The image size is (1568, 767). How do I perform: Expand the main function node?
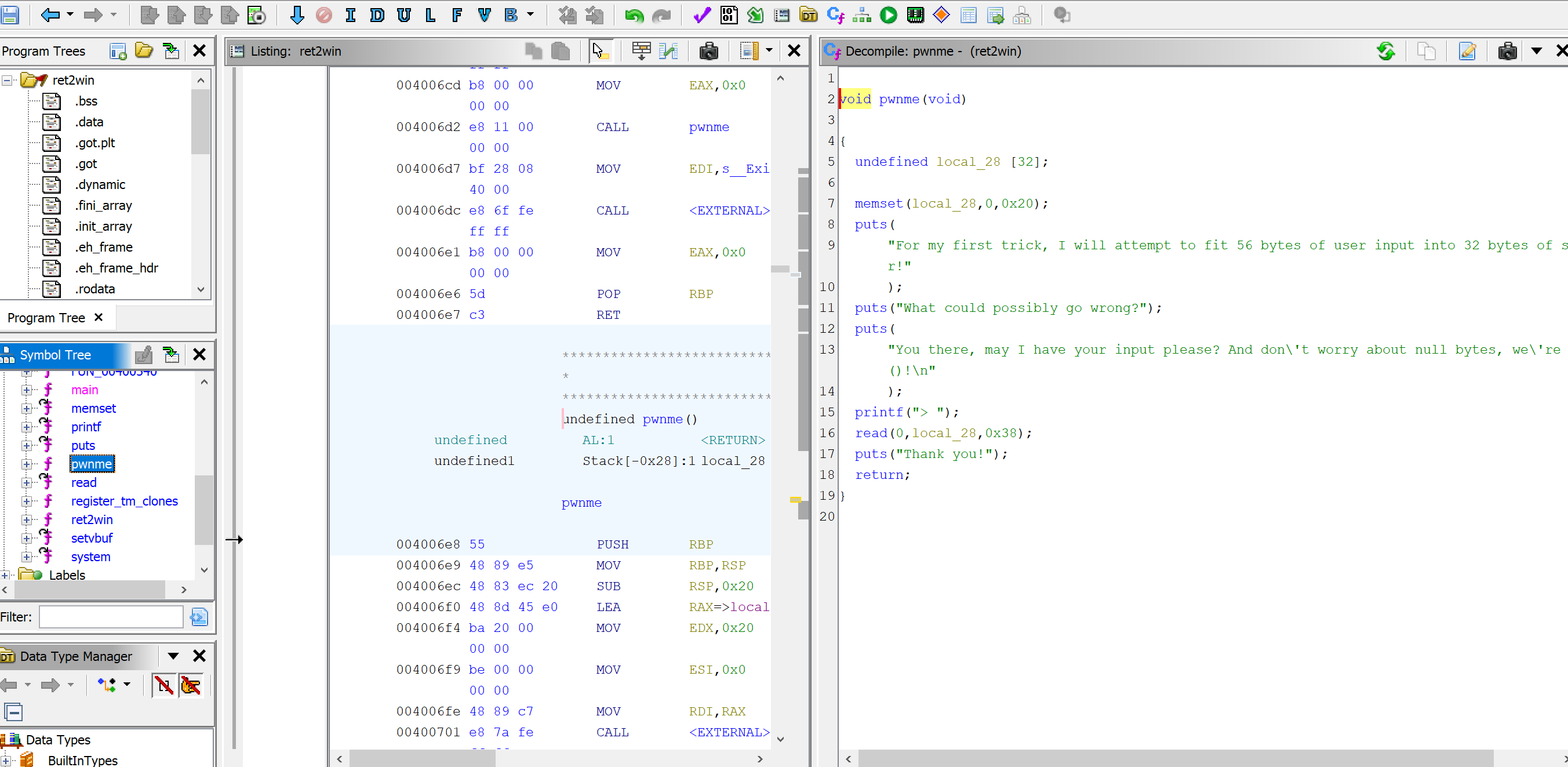tap(26, 390)
